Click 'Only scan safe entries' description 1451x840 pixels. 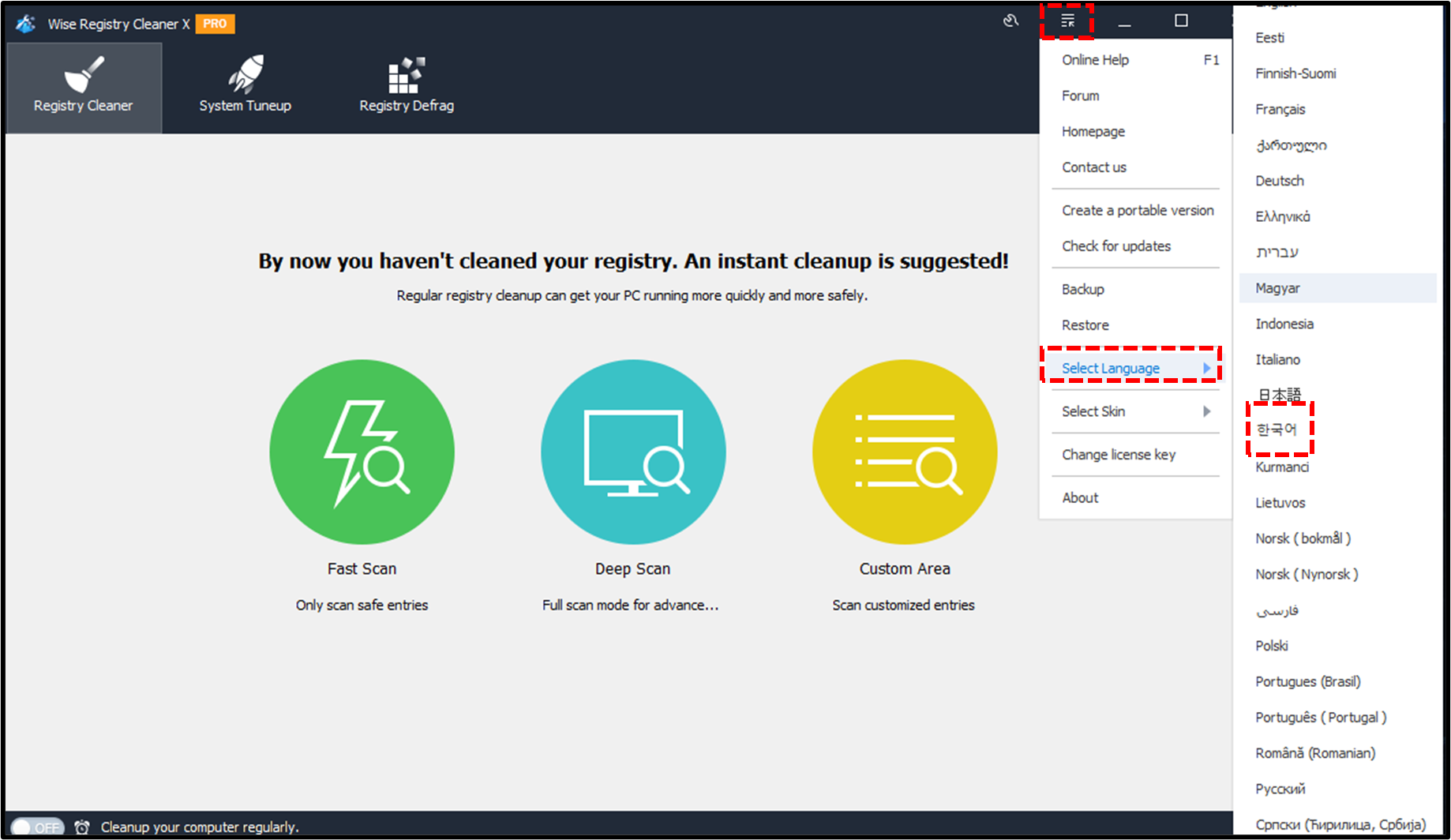click(x=362, y=605)
